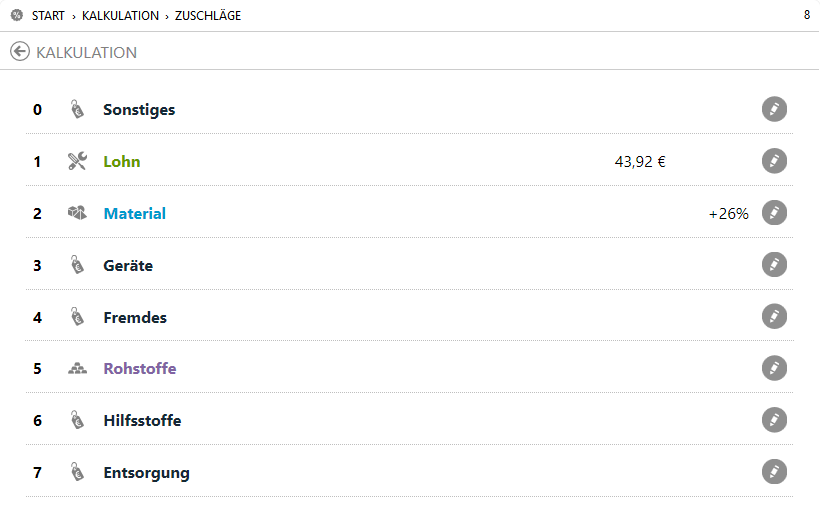Edit the Rohstoffe surcharge entry
The height and width of the screenshot is (521, 820).
click(x=774, y=368)
